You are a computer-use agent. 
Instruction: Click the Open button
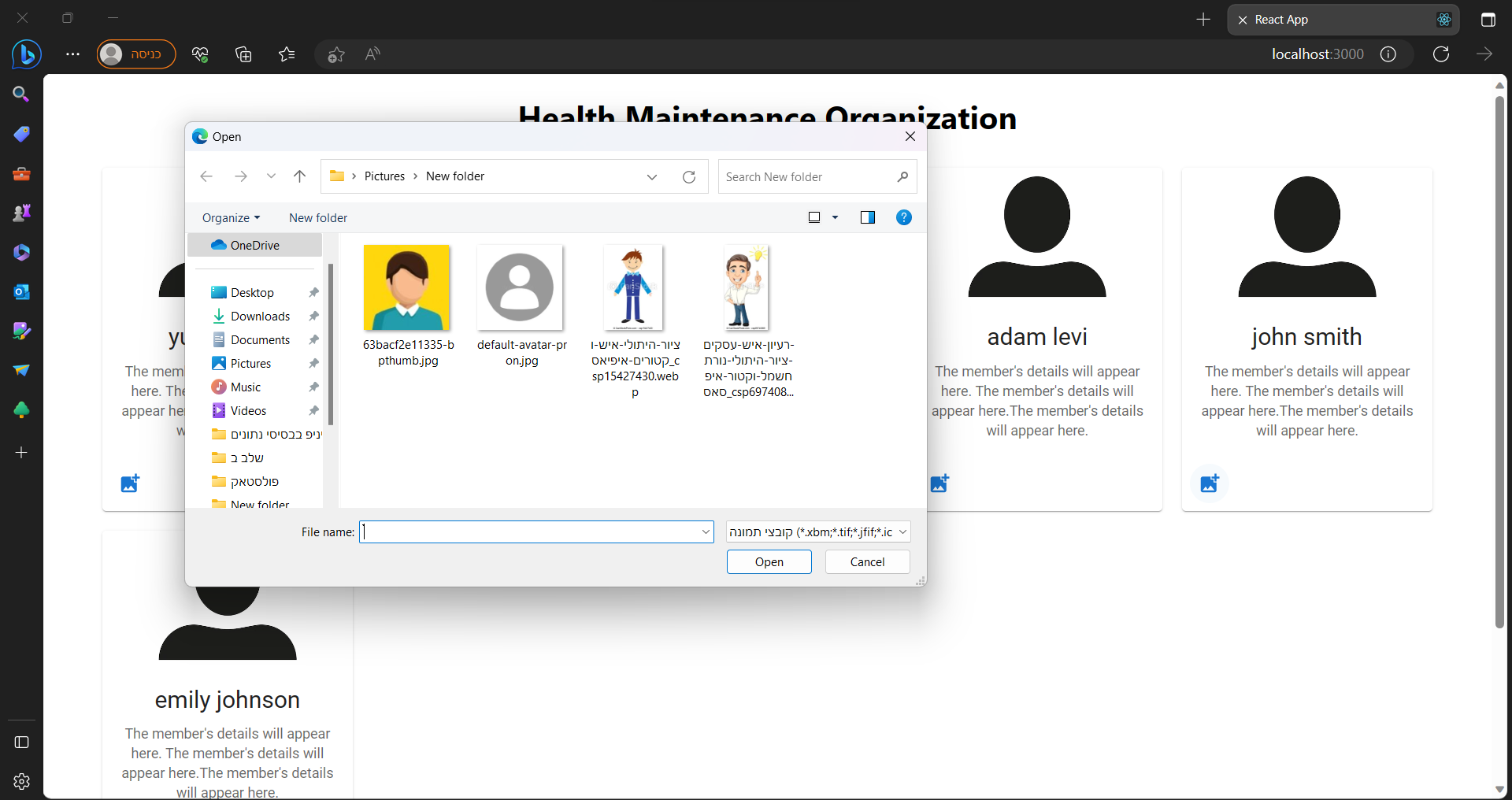coord(769,562)
